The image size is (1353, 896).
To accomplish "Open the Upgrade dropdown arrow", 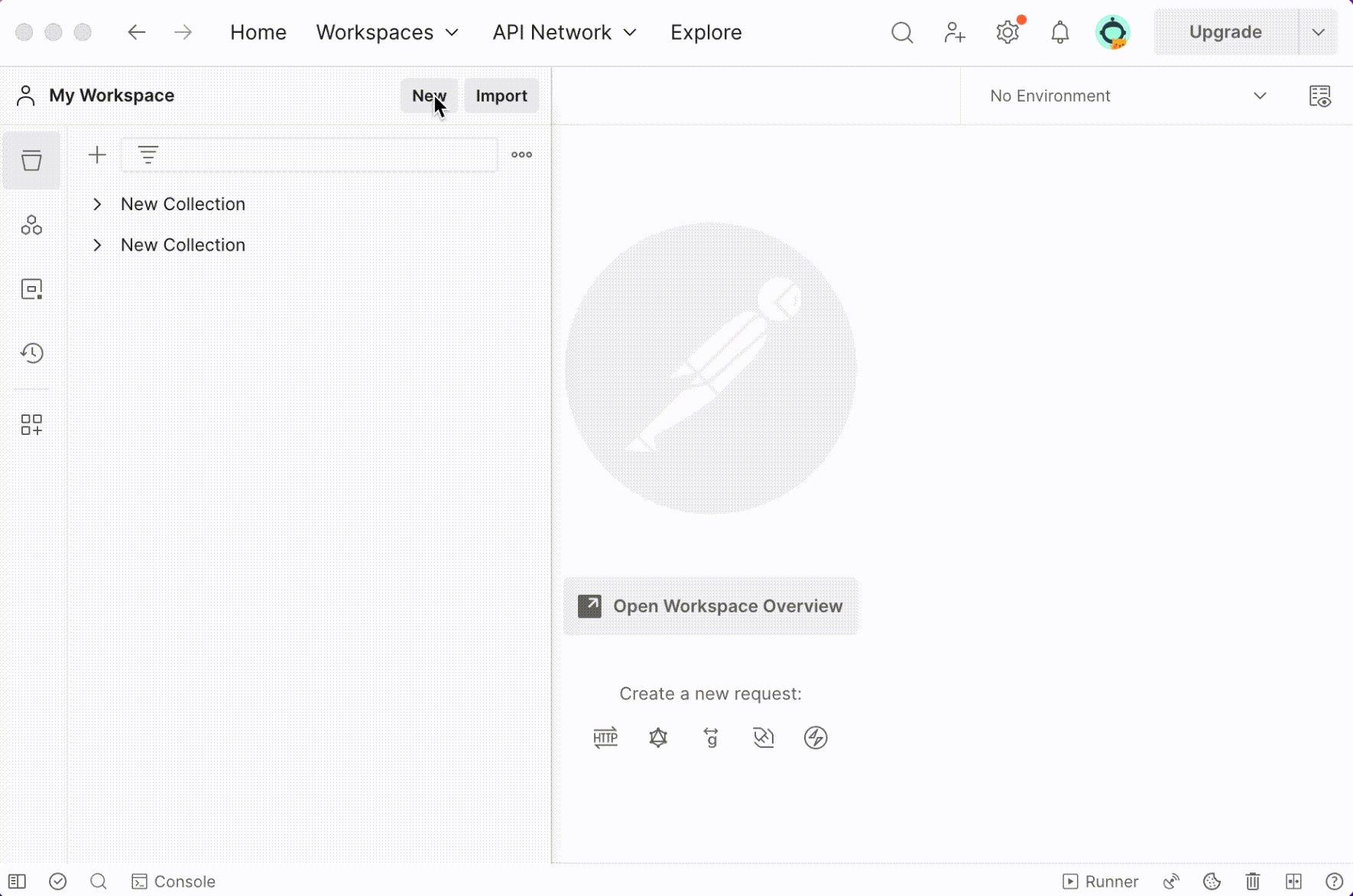I will click(x=1319, y=32).
